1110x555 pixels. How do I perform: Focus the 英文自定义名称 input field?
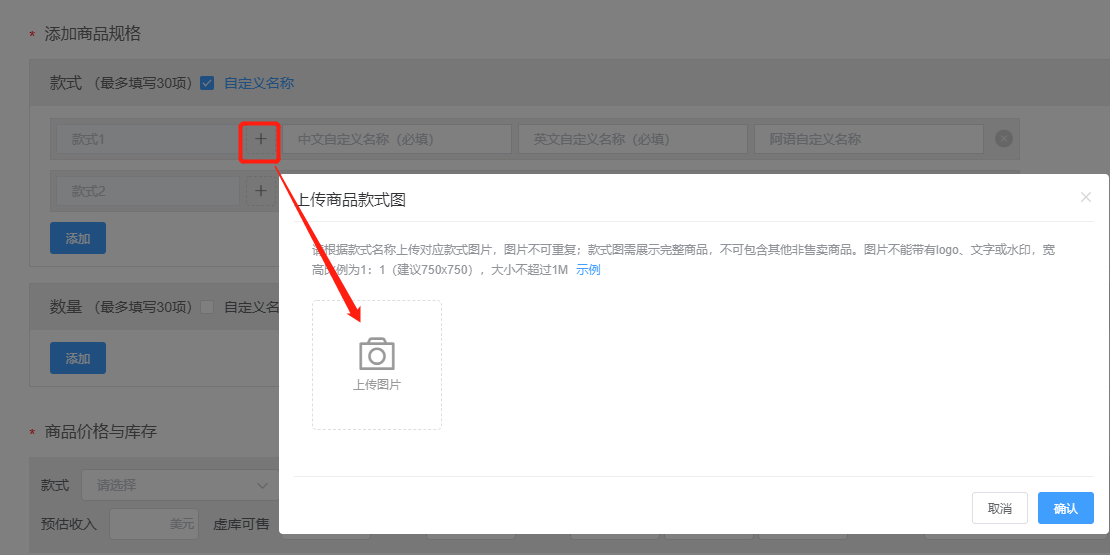click(632, 139)
